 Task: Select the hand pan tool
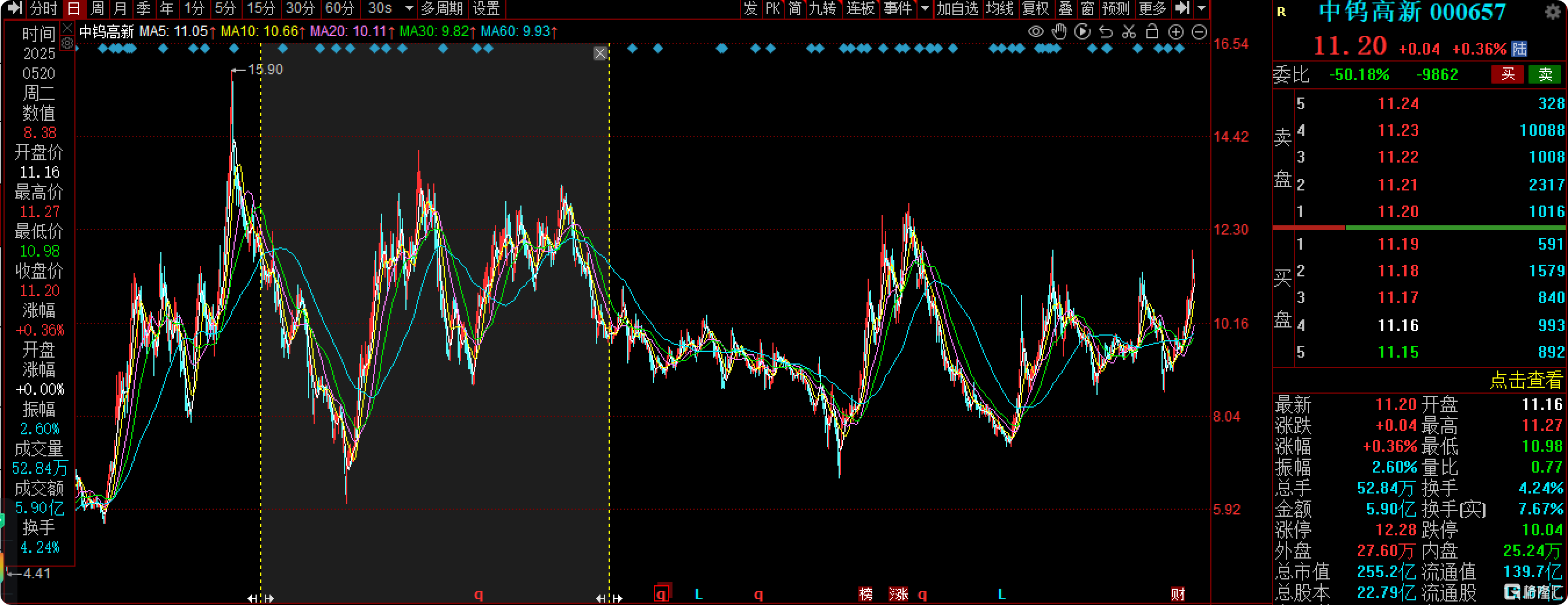click(1059, 32)
